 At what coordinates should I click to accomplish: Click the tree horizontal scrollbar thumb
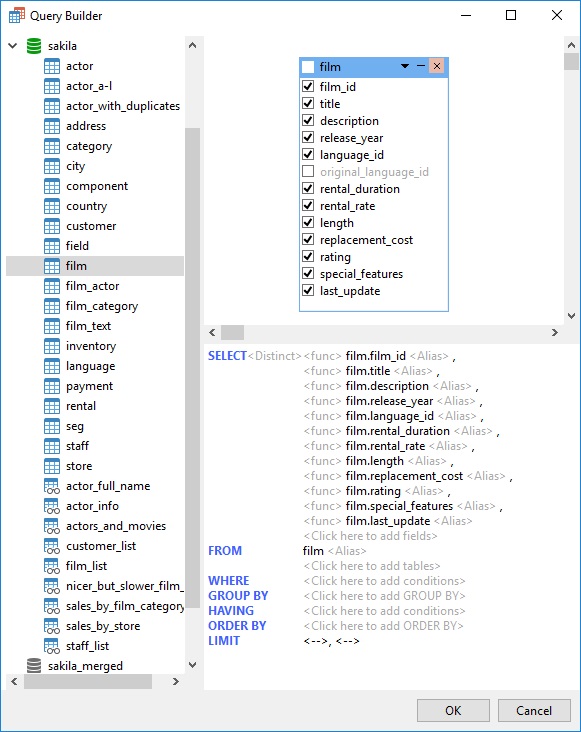[x=88, y=682]
